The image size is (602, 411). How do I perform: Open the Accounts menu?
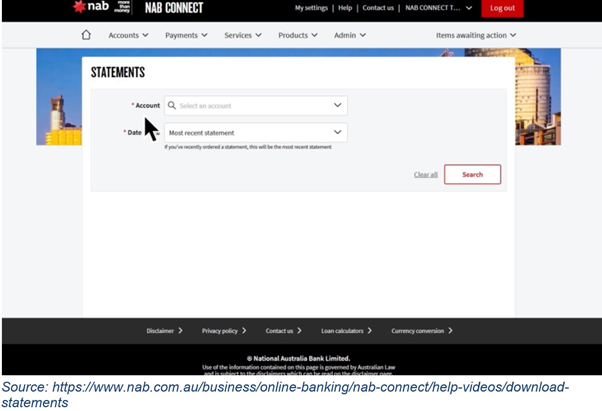tap(128, 35)
